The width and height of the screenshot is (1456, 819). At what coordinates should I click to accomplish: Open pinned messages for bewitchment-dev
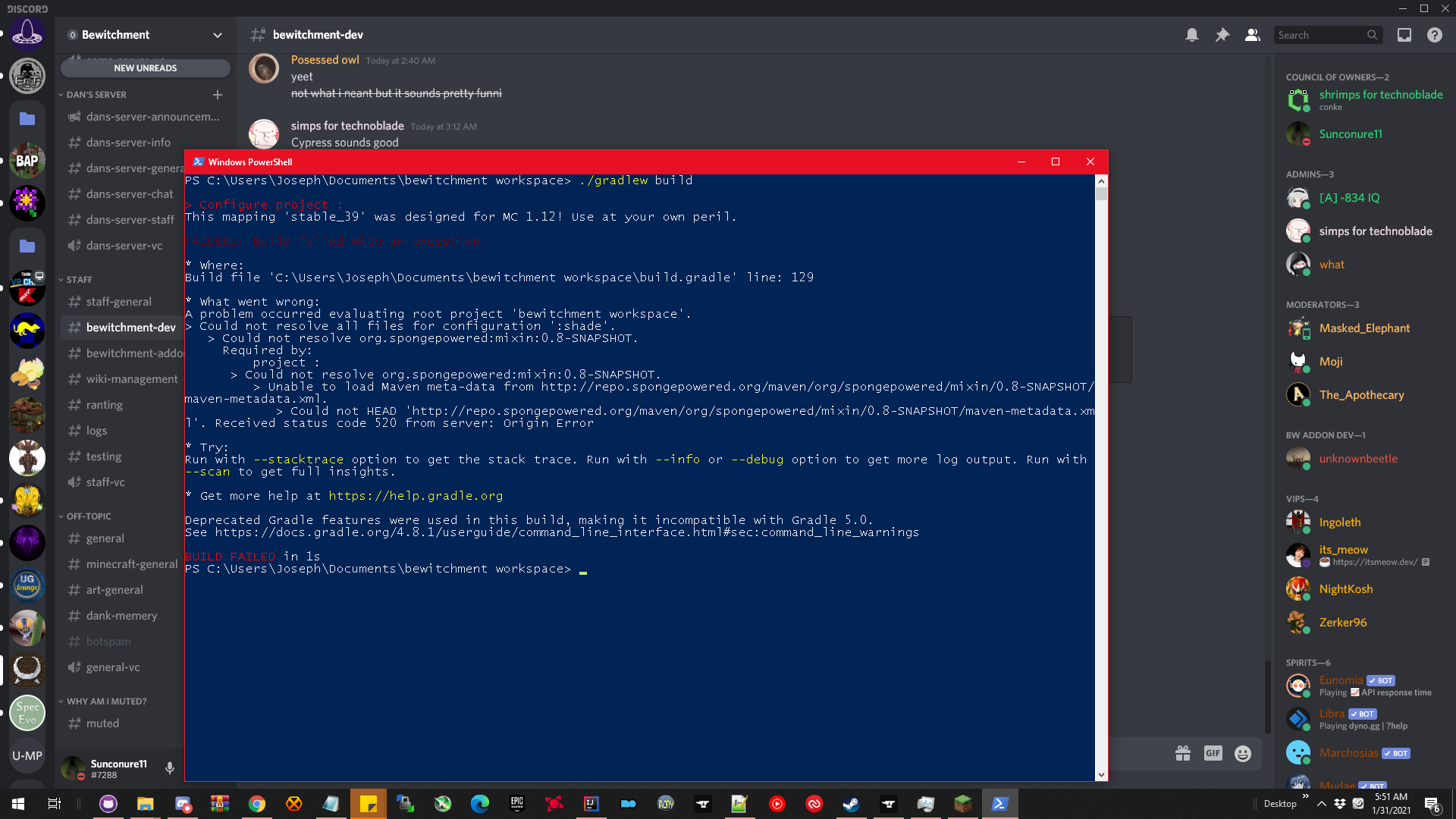pyautogui.click(x=1222, y=35)
